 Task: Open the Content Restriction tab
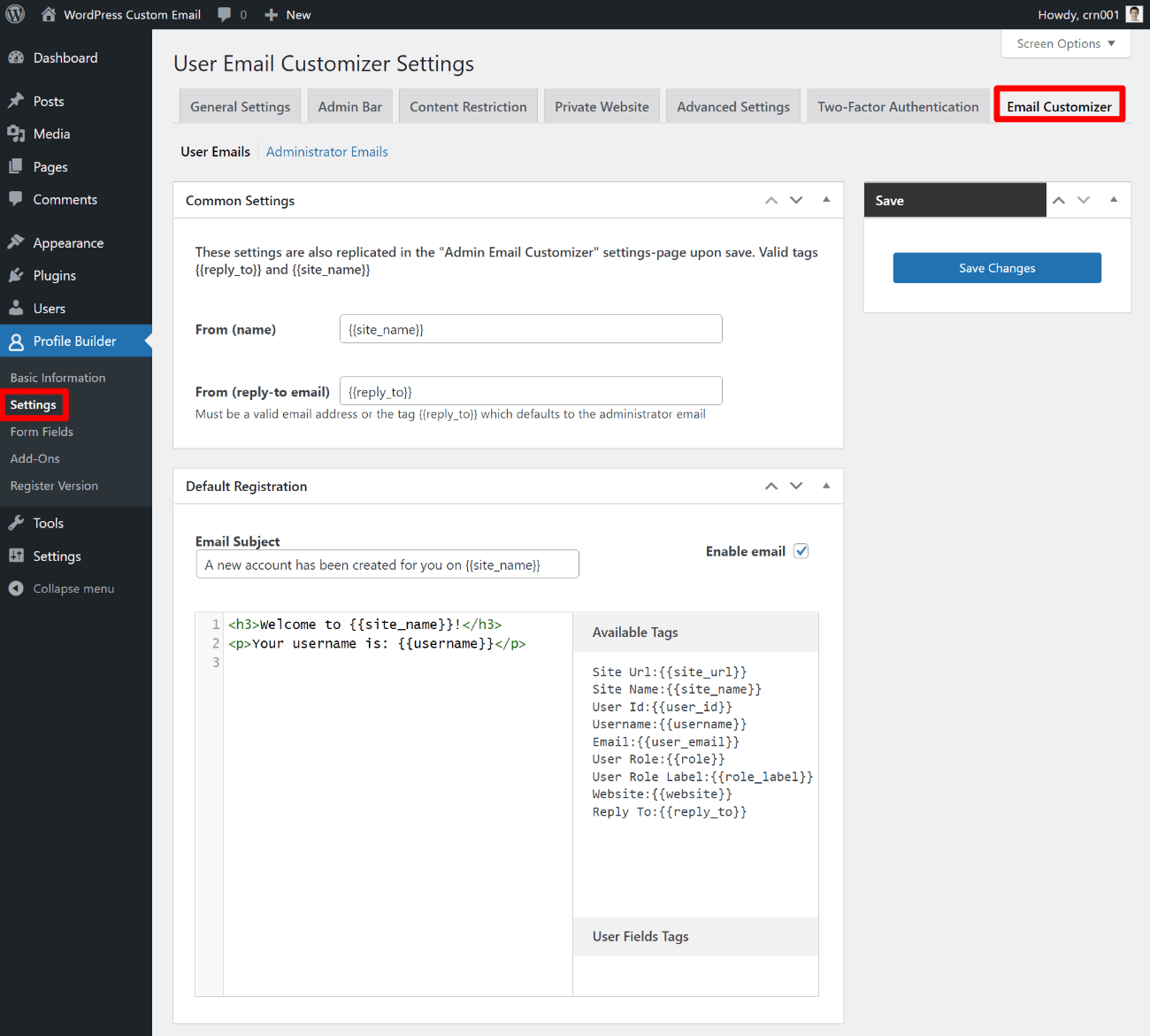click(468, 106)
